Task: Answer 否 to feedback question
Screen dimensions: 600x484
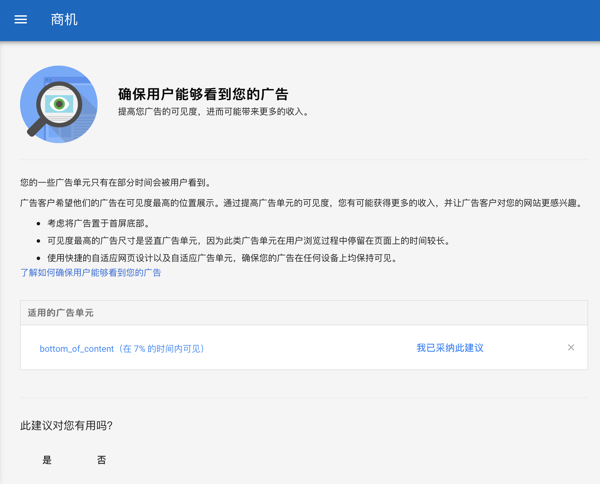Action: pyautogui.click(x=101, y=460)
